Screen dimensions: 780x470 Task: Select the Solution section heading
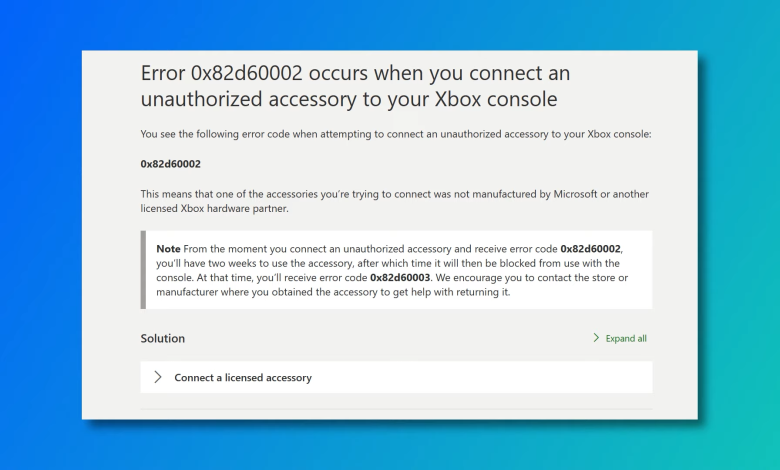pyautogui.click(x=163, y=338)
